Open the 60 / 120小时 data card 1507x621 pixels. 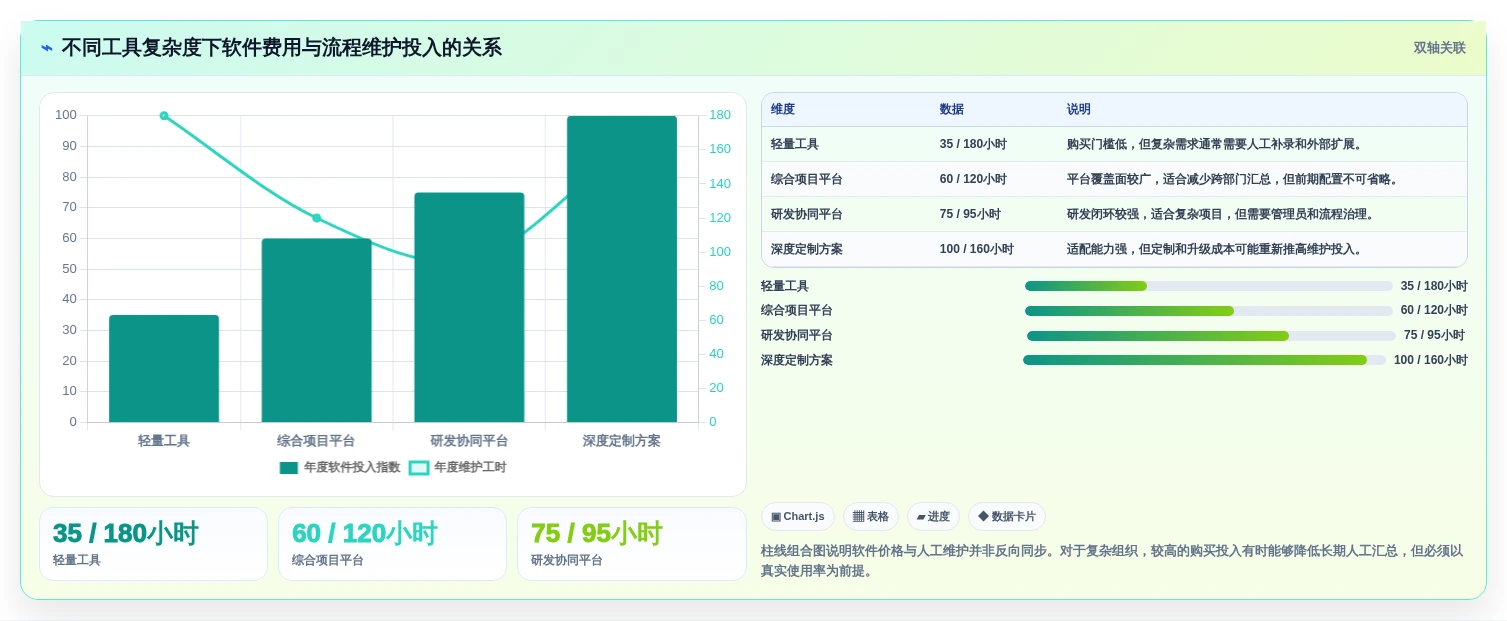[x=392, y=544]
